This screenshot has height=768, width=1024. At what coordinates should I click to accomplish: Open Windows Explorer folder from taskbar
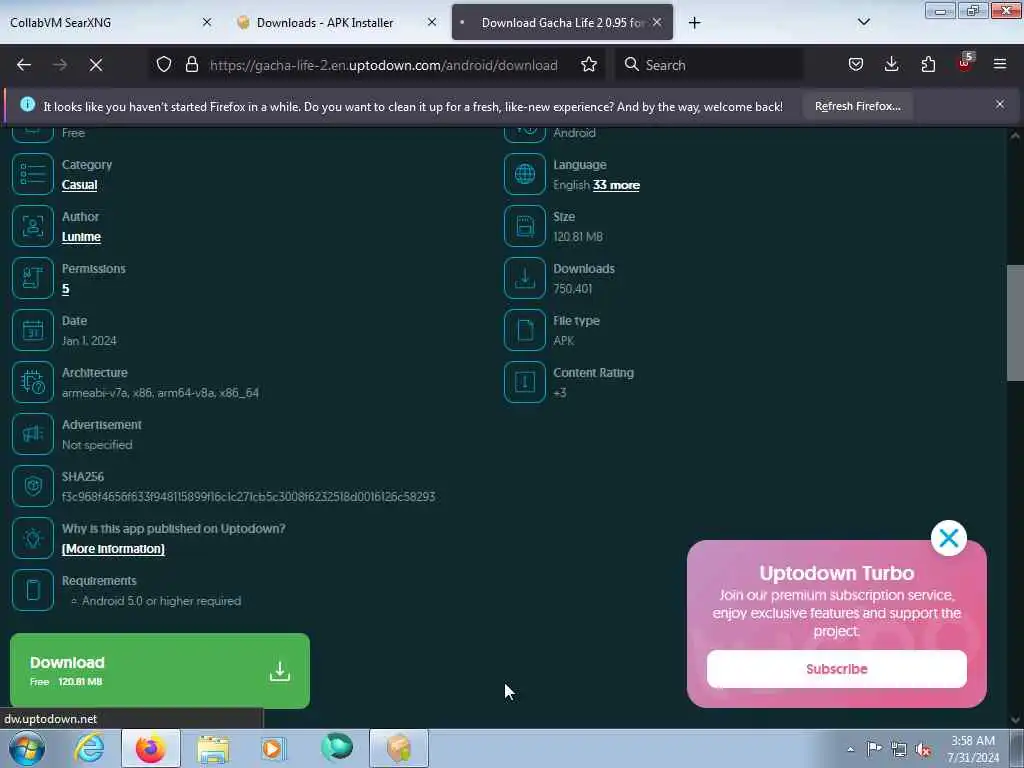click(x=213, y=748)
